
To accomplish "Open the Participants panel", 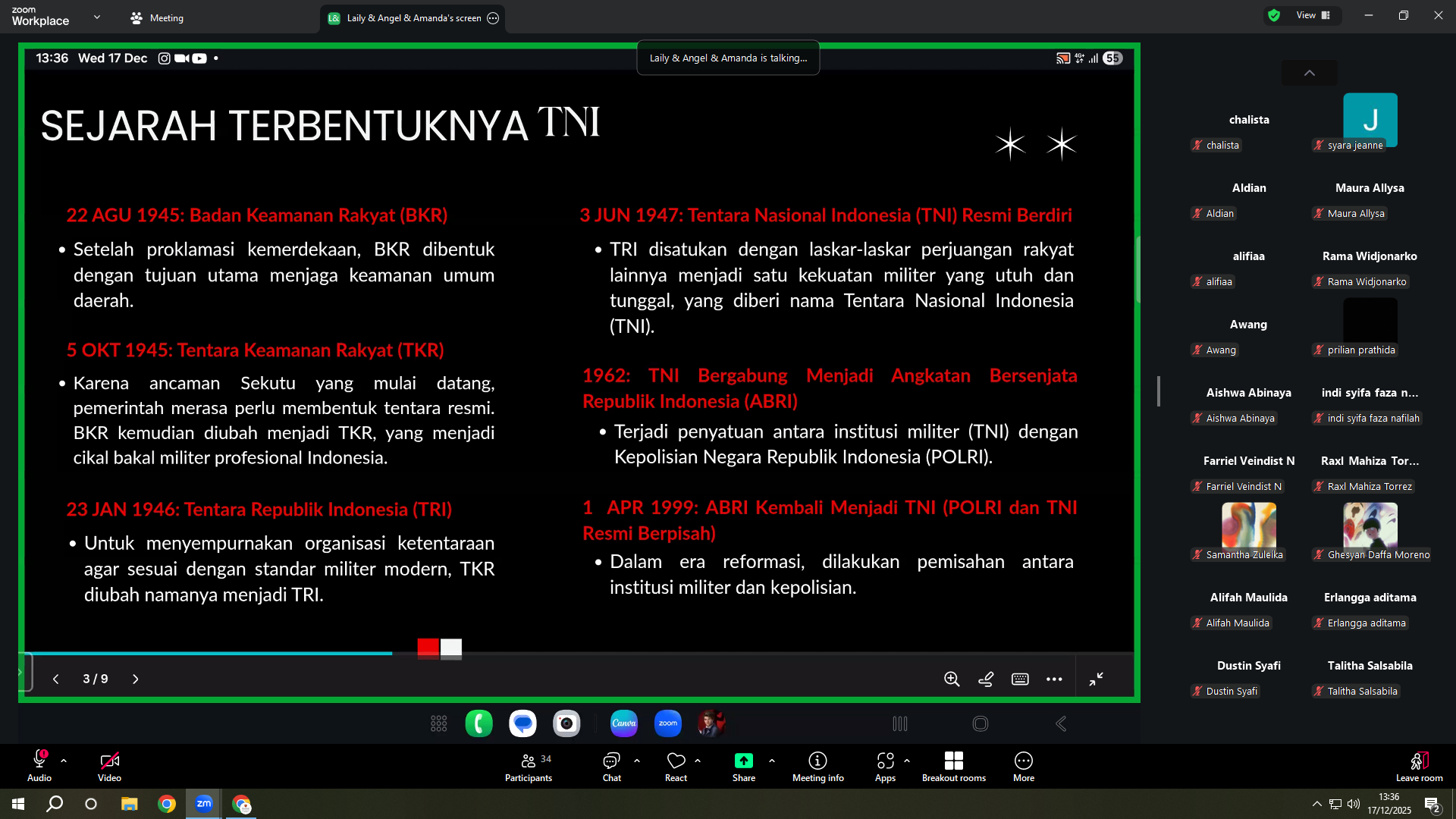I will tap(529, 766).
